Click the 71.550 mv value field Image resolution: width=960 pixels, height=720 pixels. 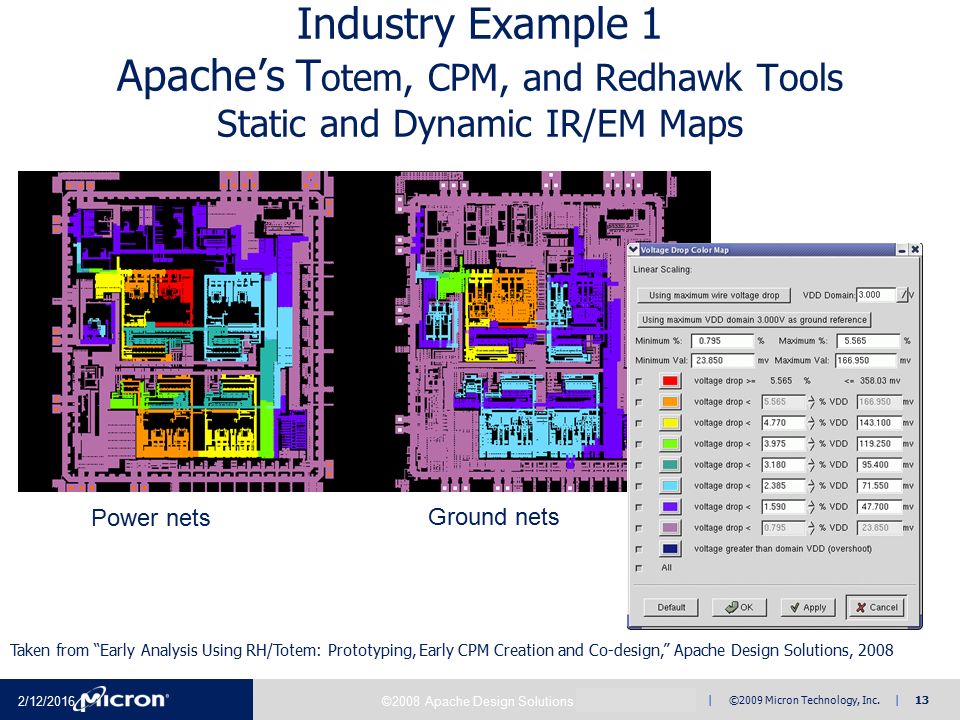[879, 486]
